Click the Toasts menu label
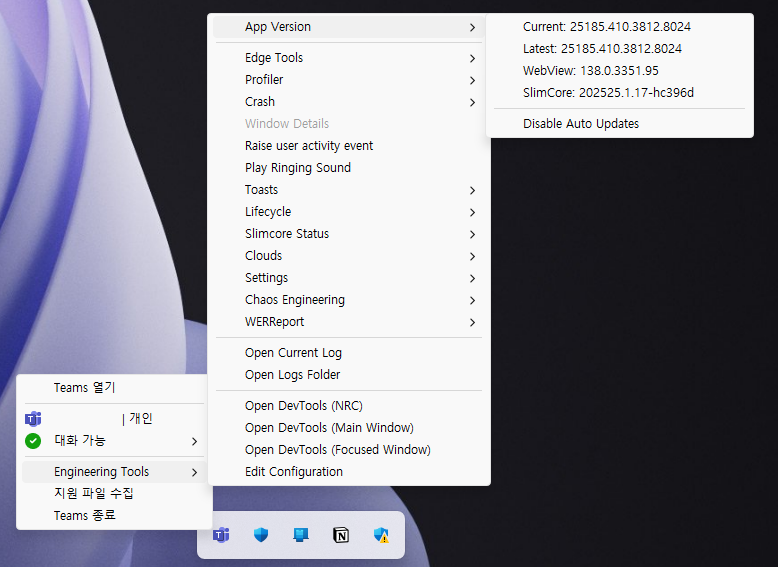This screenshot has height=567, width=778. tap(261, 190)
